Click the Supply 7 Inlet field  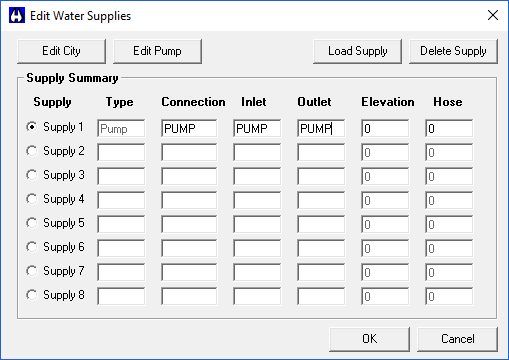(x=257, y=272)
